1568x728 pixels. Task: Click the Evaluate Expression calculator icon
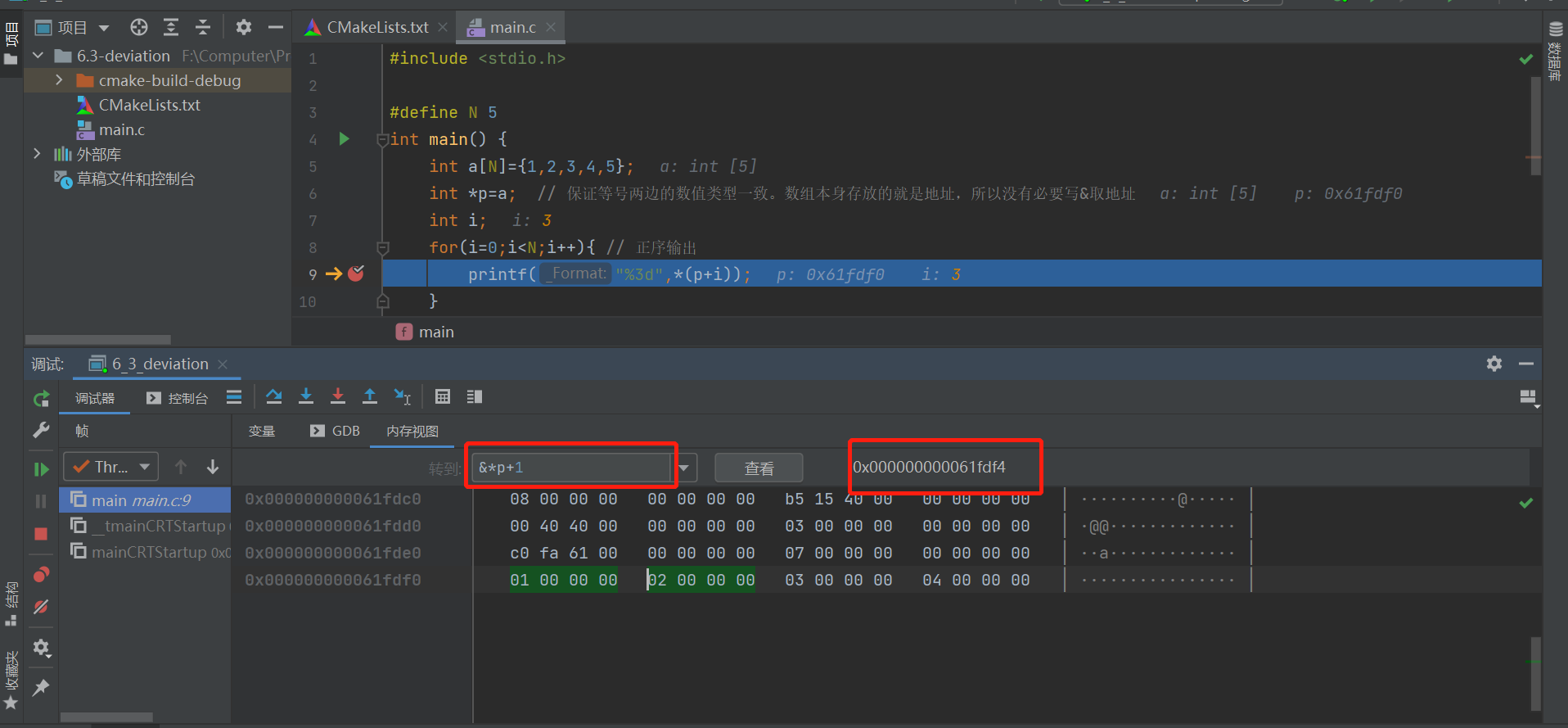(x=443, y=397)
